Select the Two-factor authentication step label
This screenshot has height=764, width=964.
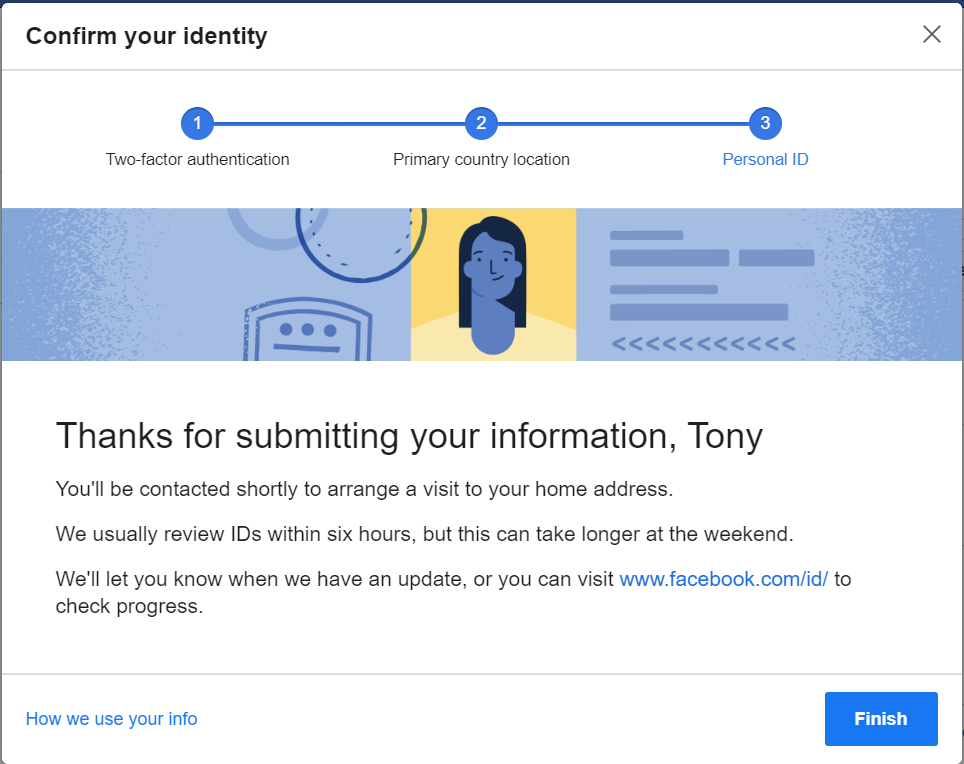[x=197, y=159]
